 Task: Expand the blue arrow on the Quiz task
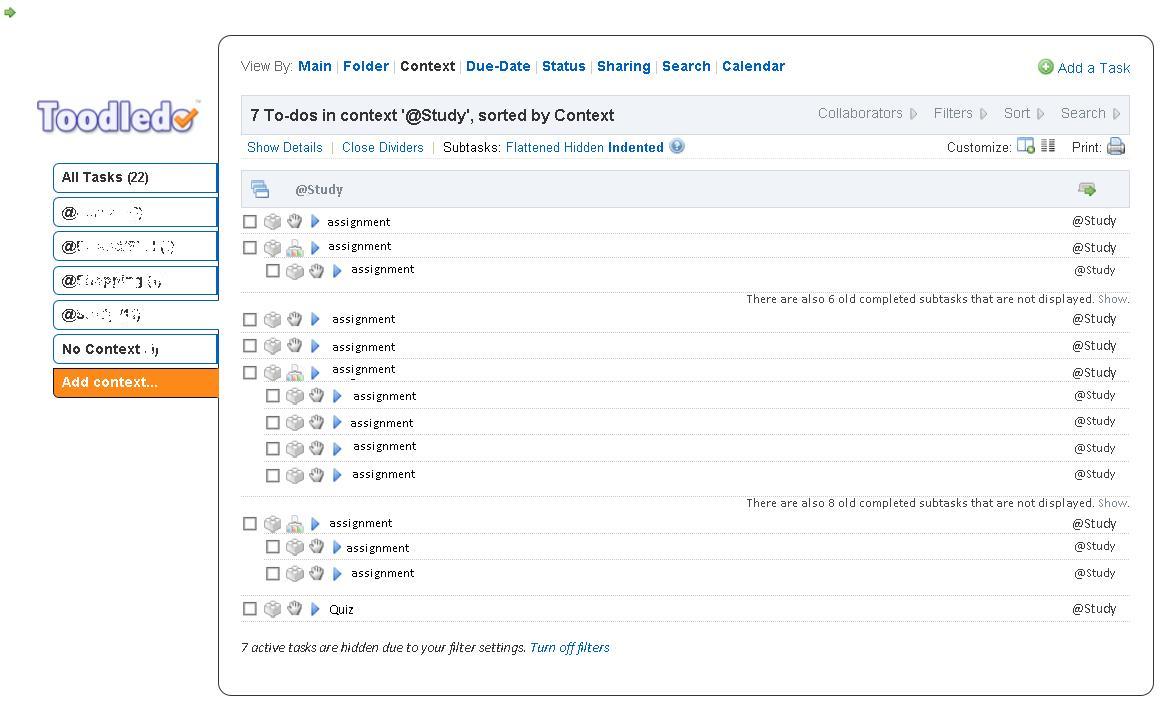coord(315,609)
